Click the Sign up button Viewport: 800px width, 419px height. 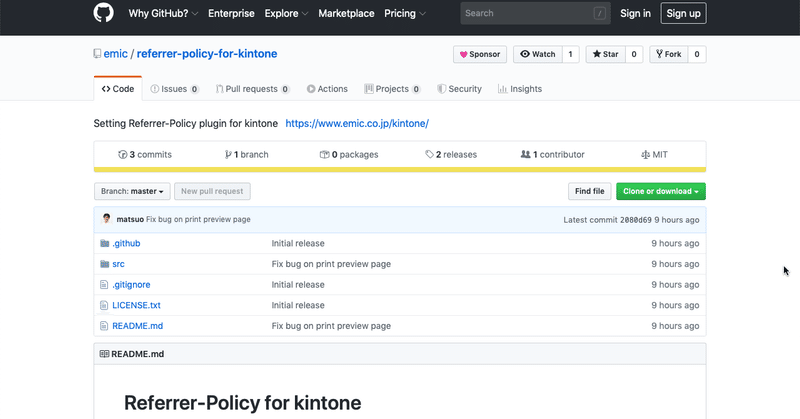[683, 13]
